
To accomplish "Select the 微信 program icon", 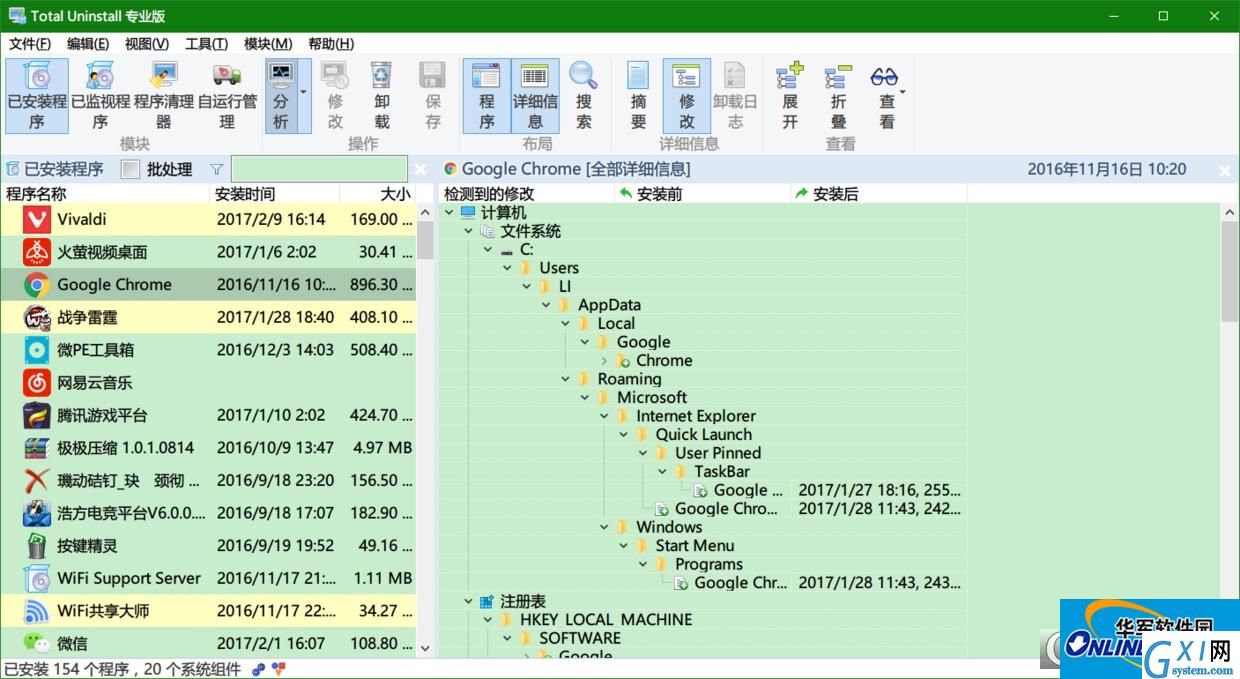I will (37, 643).
